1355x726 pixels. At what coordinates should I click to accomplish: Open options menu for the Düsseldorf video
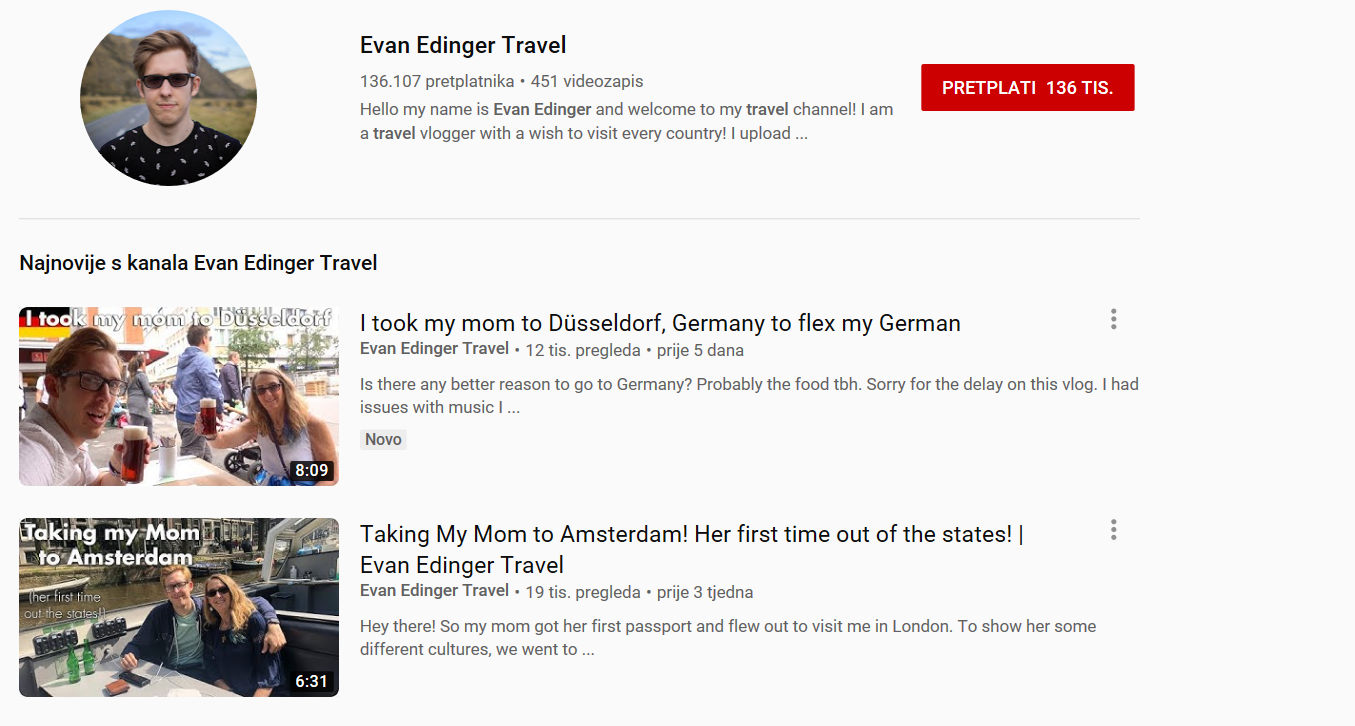pyautogui.click(x=1113, y=319)
